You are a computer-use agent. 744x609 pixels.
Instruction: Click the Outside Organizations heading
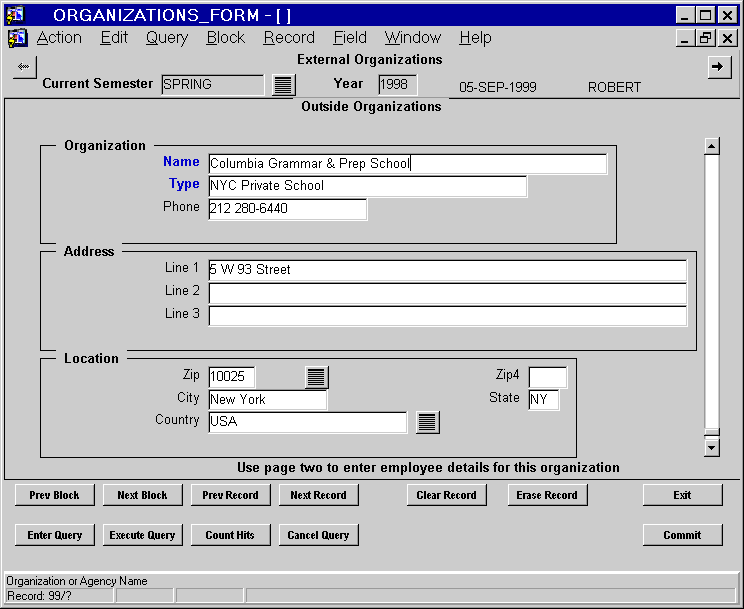372,107
